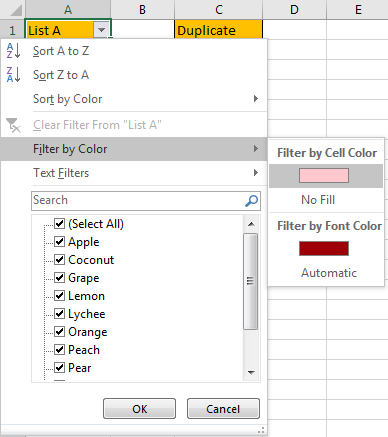Confirm the filter with OK
This screenshot has height=437, width=388.
click(x=139, y=409)
